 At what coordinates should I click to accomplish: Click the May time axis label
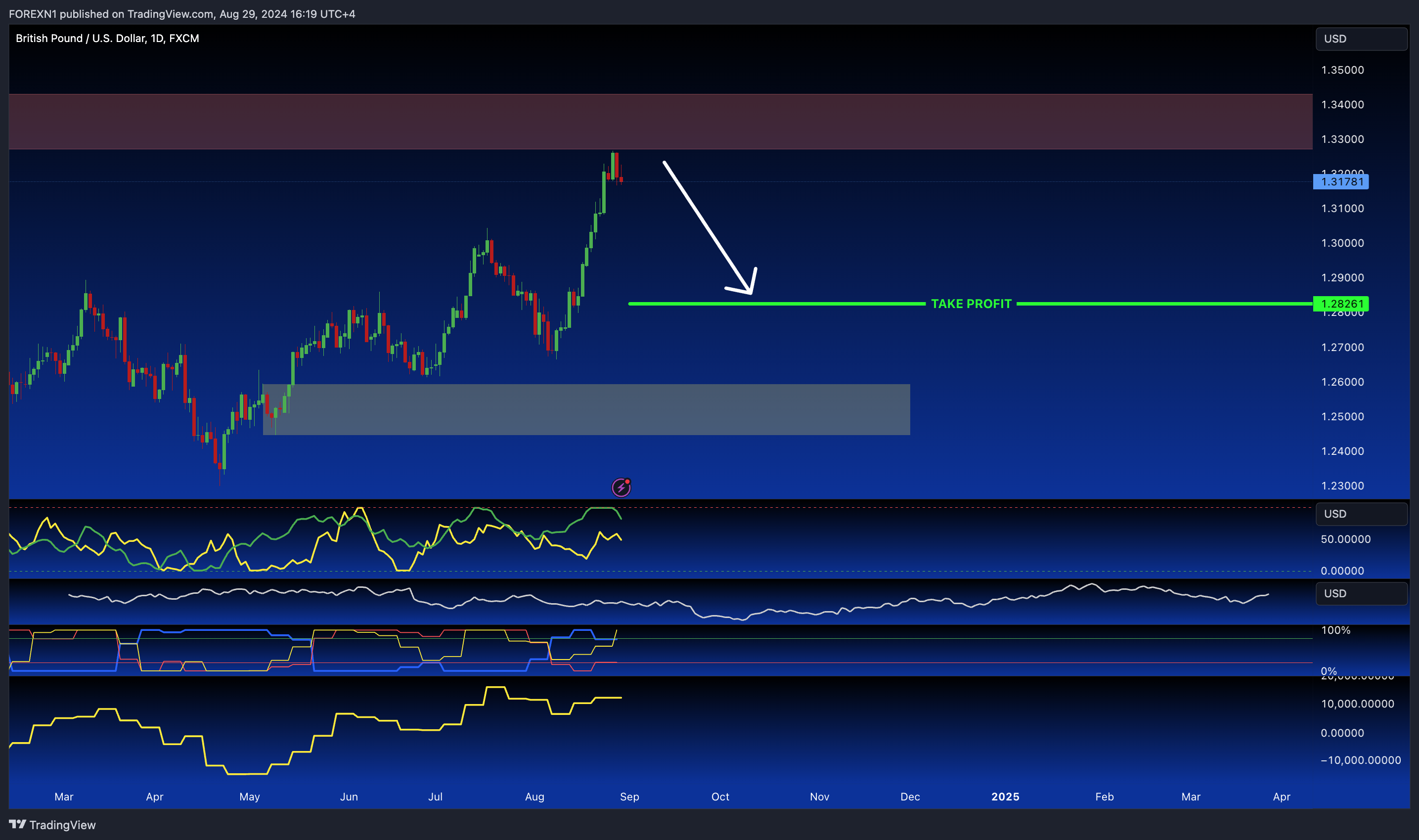point(250,796)
